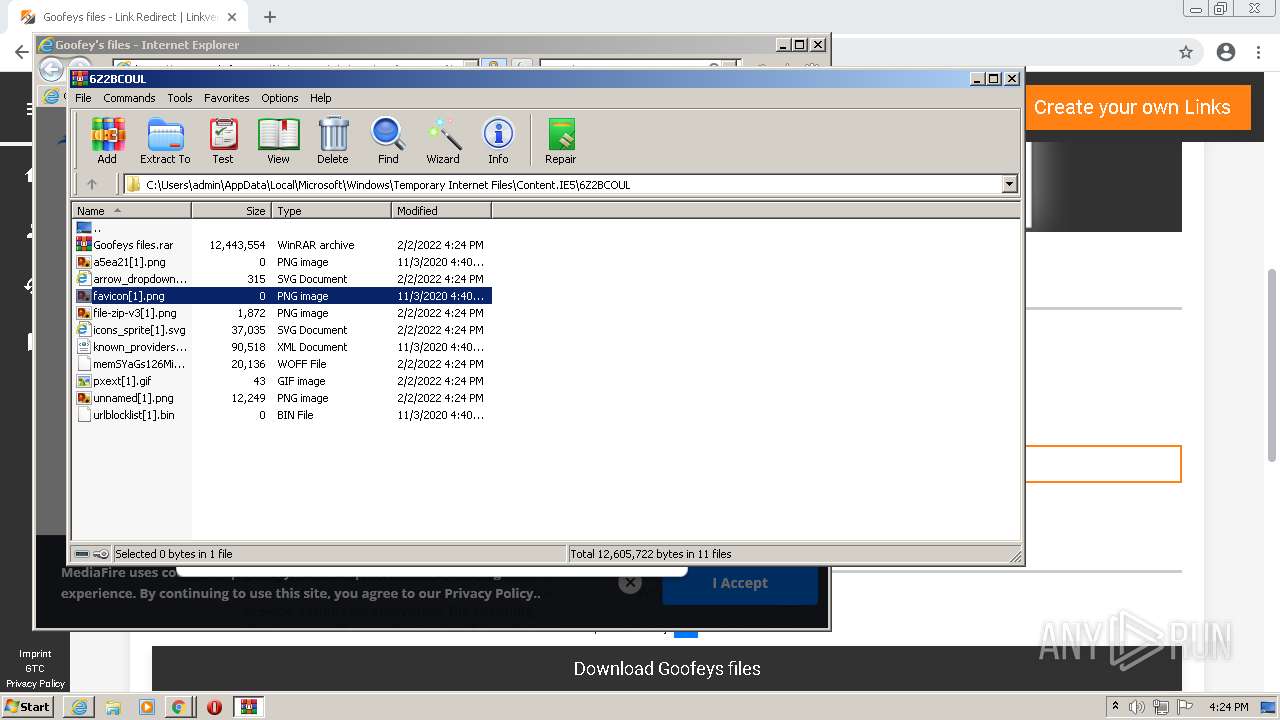Click media player taskbar icon
This screenshot has height=720, width=1280.
click(x=147, y=707)
